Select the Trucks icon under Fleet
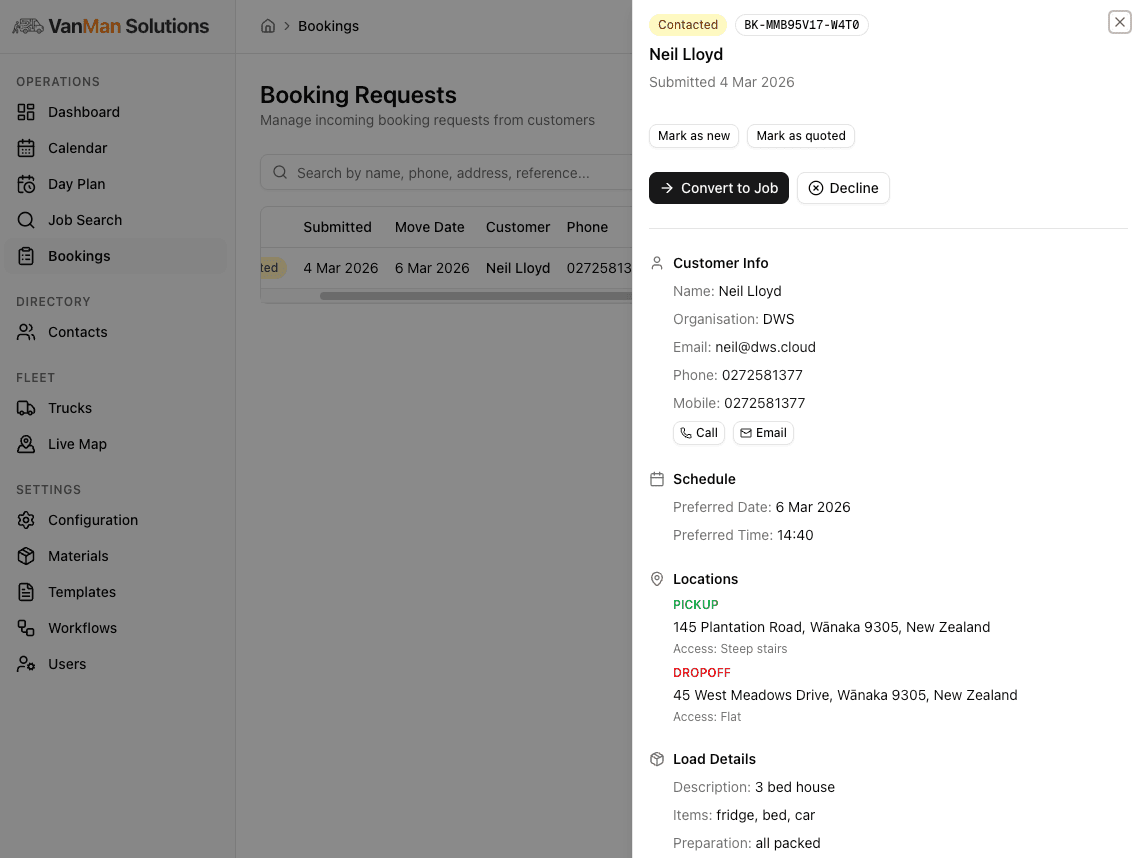This screenshot has height=858, width=1139. point(27,408)
